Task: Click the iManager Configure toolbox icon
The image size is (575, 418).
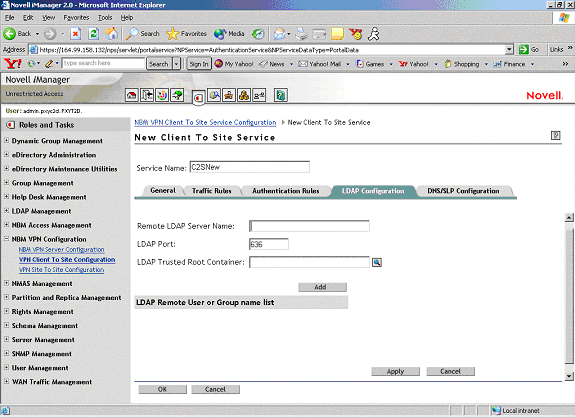Action: click(x=229, y=95)
